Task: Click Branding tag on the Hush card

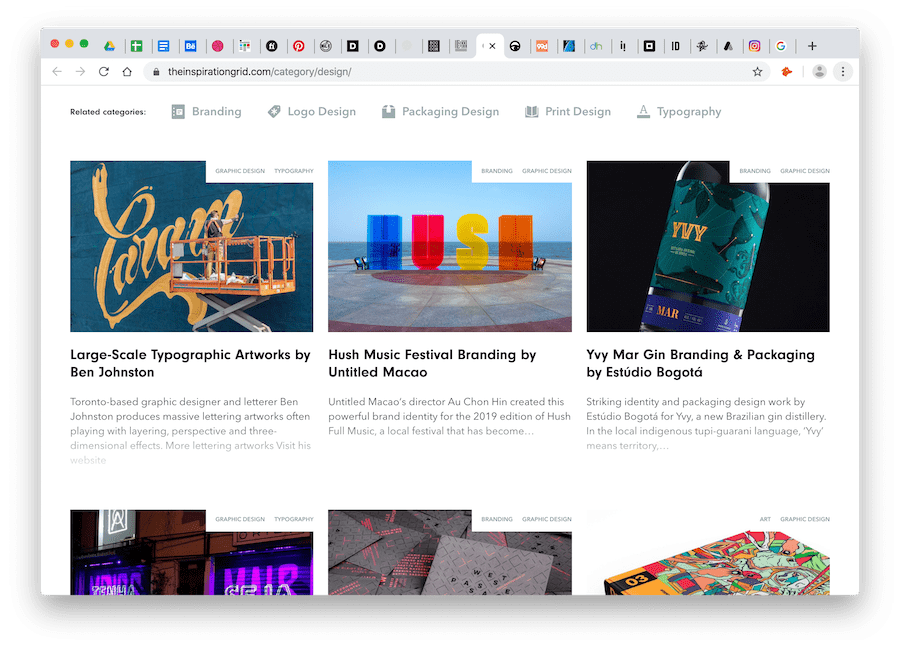Action: point(497,171)
